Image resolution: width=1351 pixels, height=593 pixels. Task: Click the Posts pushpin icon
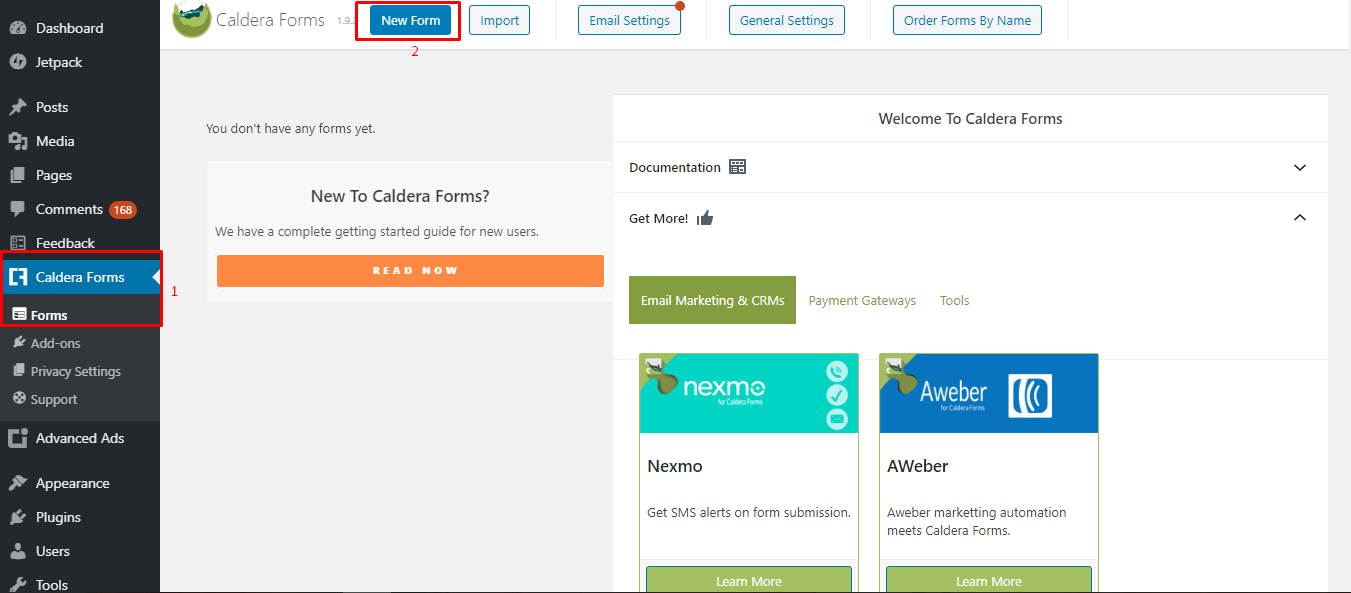point(18,107)
